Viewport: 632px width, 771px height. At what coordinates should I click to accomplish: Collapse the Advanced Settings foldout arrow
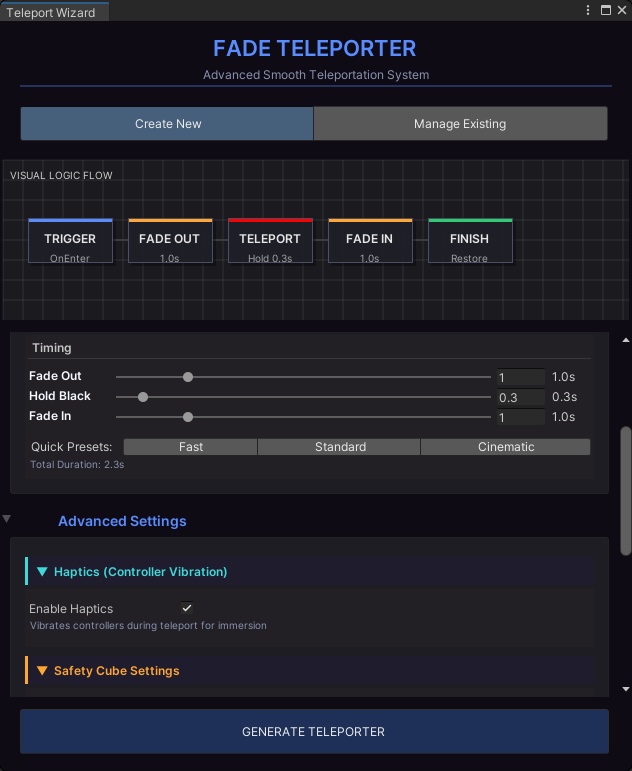[6, 519]
